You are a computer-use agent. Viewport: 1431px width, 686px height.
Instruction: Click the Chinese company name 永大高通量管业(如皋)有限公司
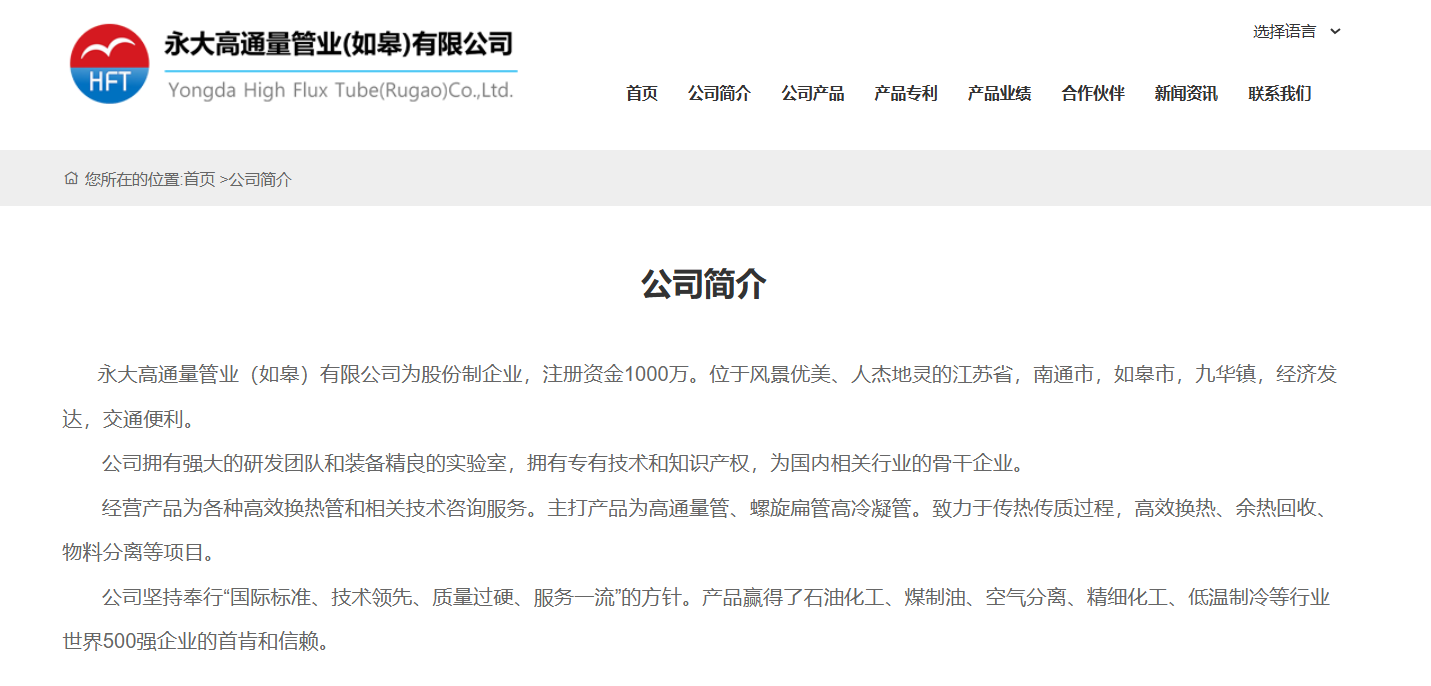337,45
